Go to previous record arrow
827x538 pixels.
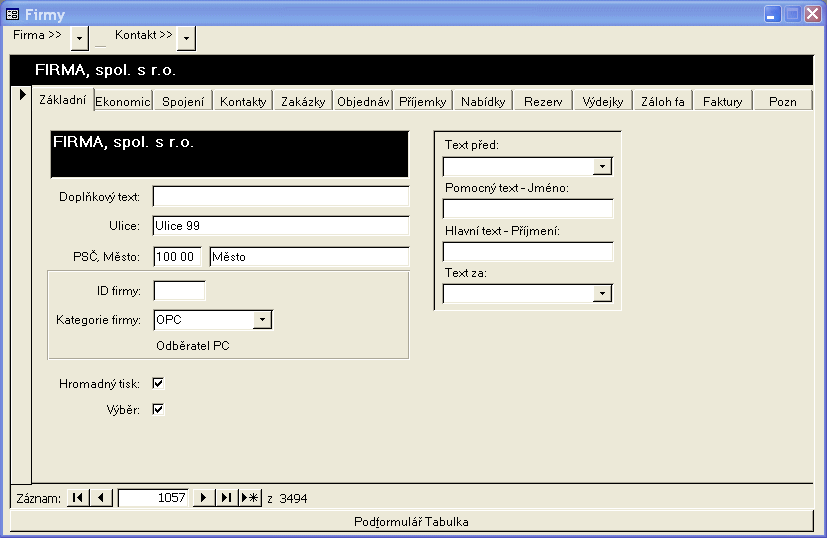coord(102,498)
